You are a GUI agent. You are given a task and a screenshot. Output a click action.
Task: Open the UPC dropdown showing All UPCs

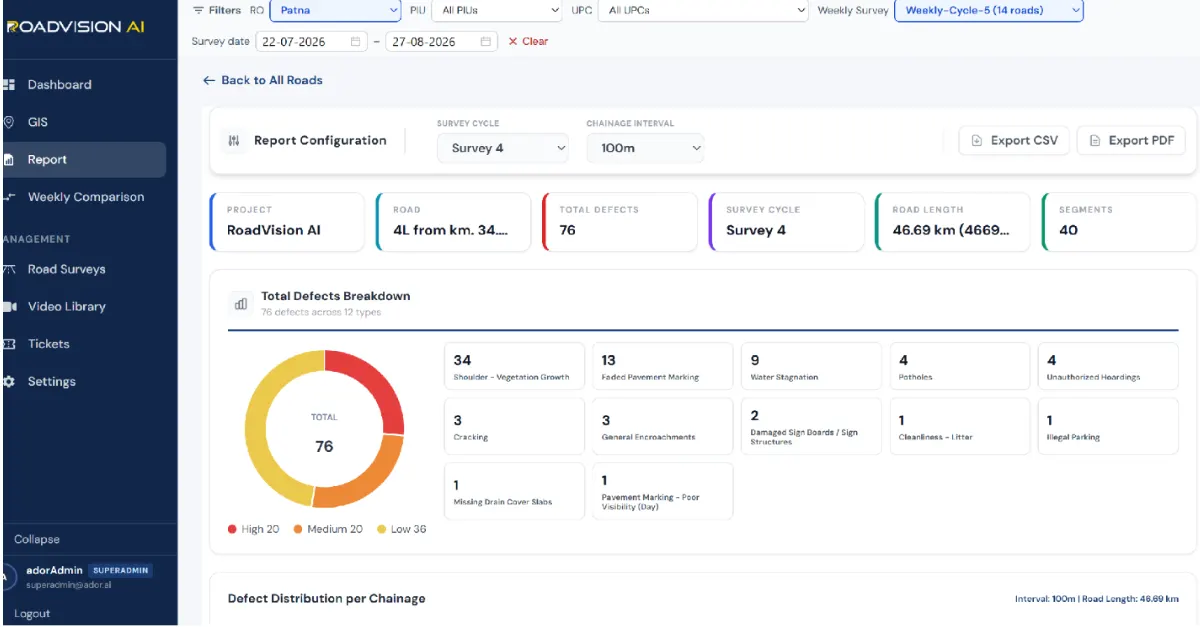pyautogui.click(x=703, y=10)
